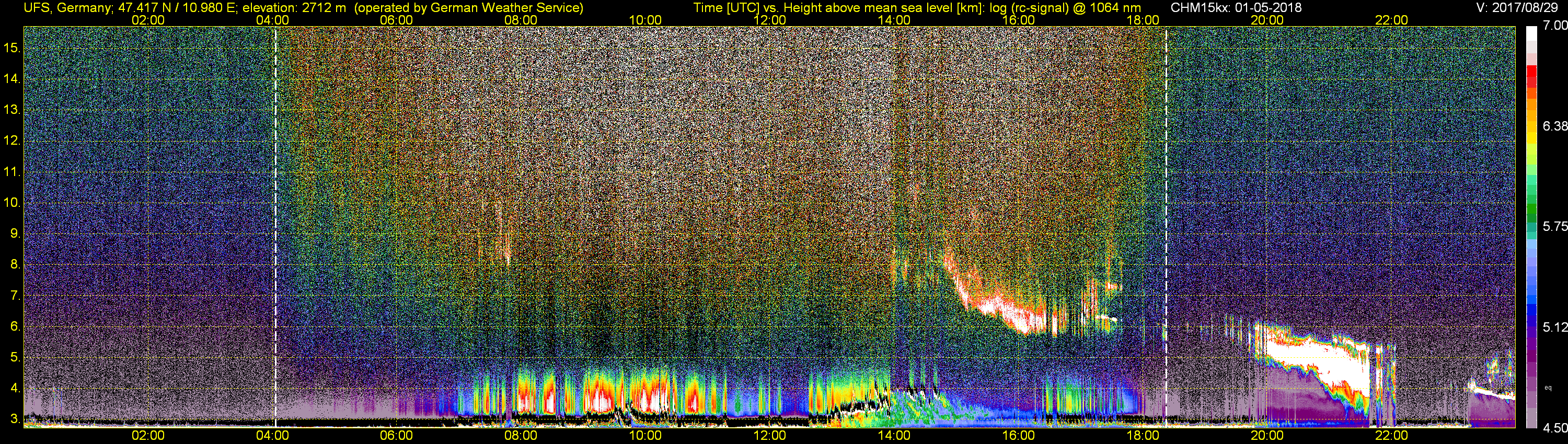Click the 9. km height axis label
The height and width of the screenshot is (444, 1568).
pyautogui.click(x=16, y=233)
